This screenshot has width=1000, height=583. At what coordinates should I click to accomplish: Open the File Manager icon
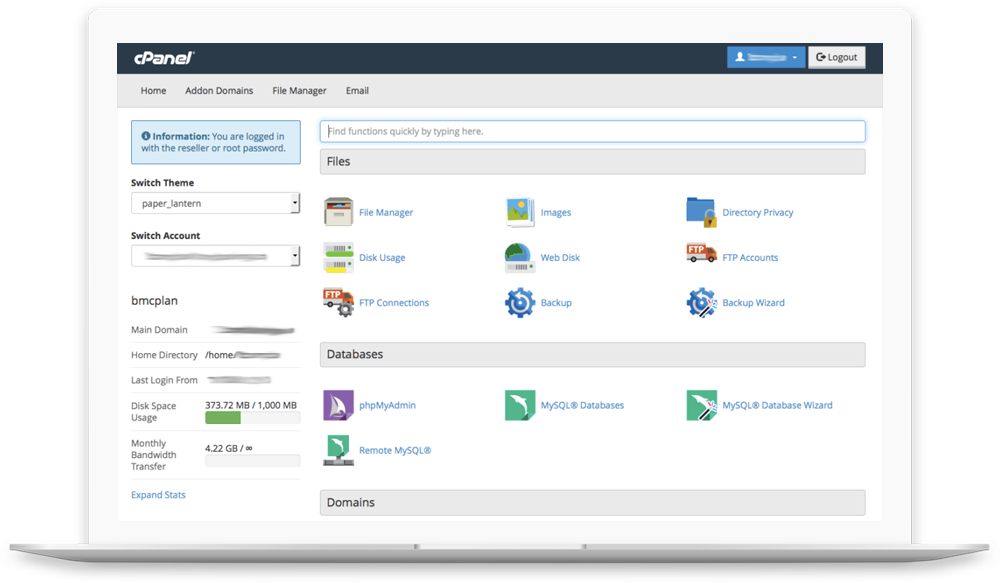(x=338, y=212)
